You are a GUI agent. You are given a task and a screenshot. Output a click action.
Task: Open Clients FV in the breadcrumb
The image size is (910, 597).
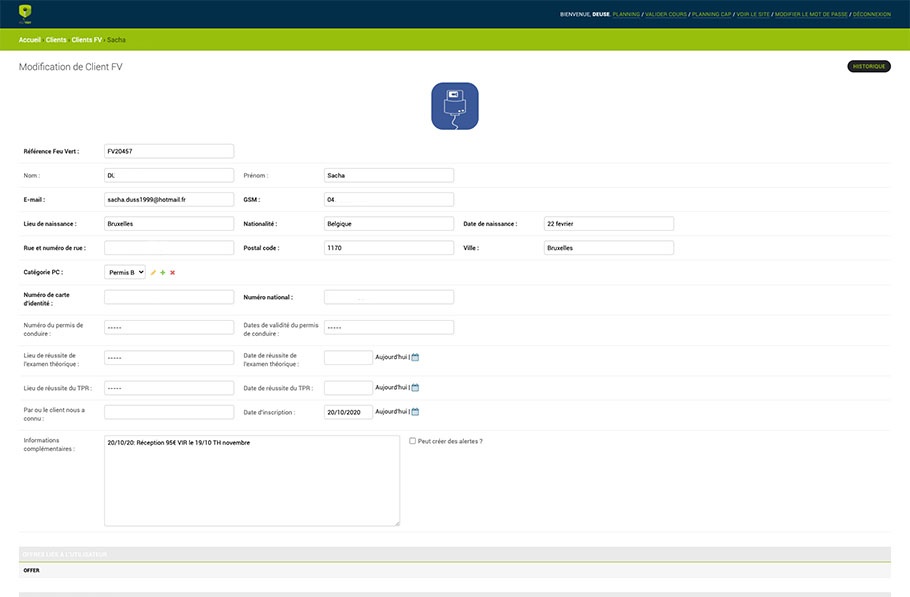tap(86, 40)
